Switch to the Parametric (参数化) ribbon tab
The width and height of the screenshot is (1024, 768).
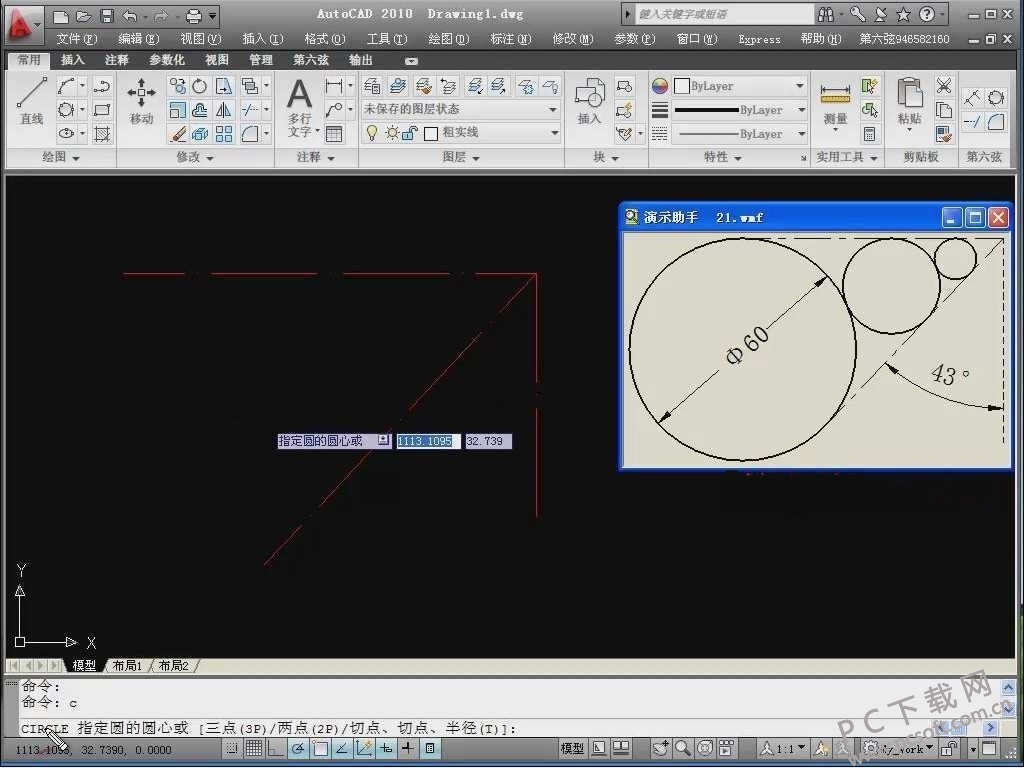[167, 60]
